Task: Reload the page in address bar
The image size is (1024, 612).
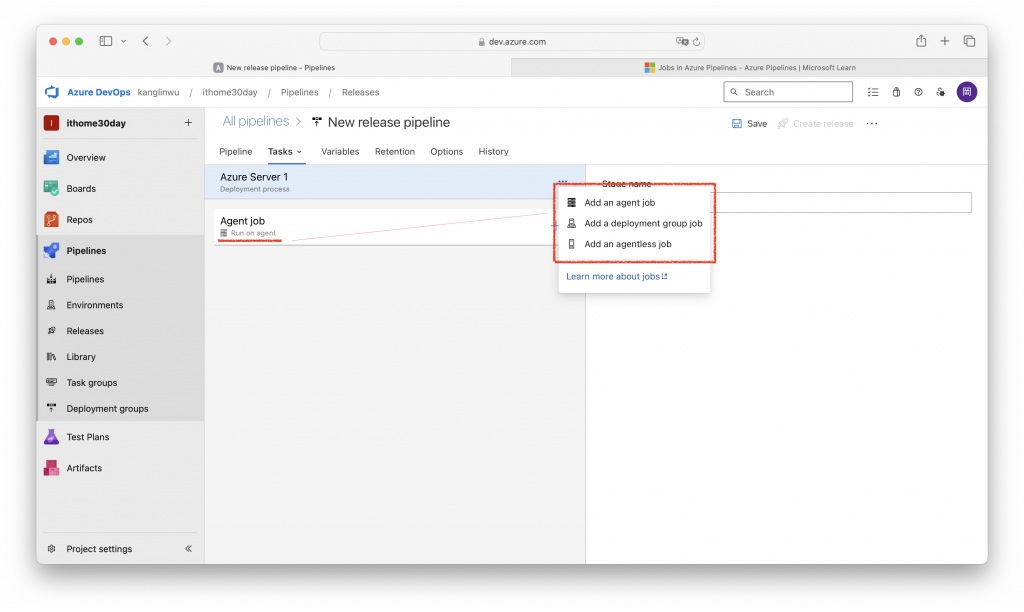Action: tap(696, 41)
